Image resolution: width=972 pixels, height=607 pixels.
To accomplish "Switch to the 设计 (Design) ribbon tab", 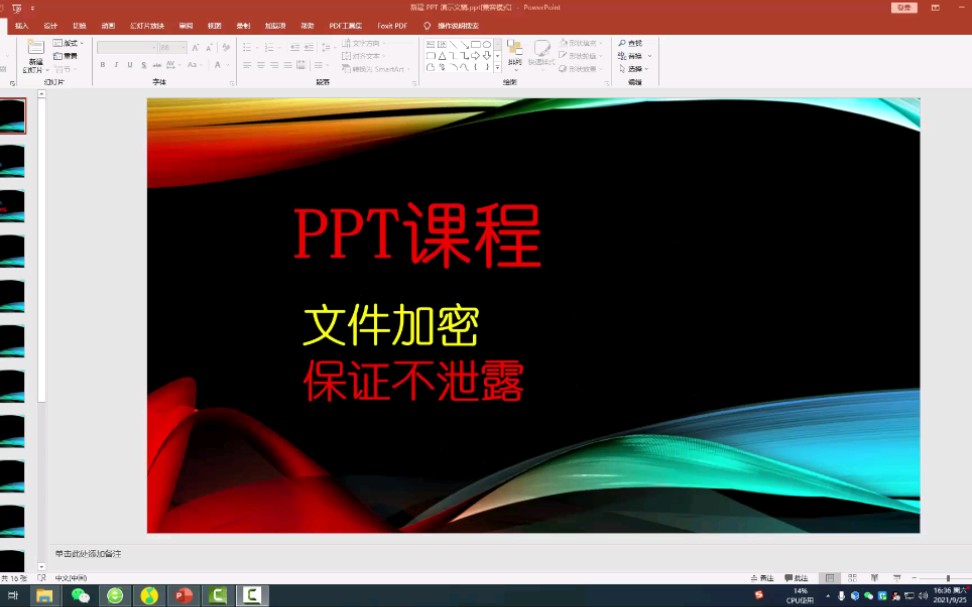I will (x=50, y=25).
